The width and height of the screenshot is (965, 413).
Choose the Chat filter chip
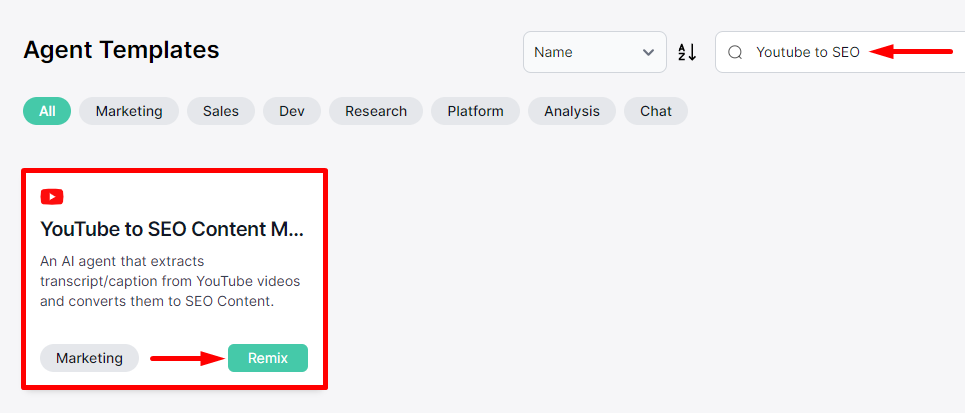click(656, 111)
